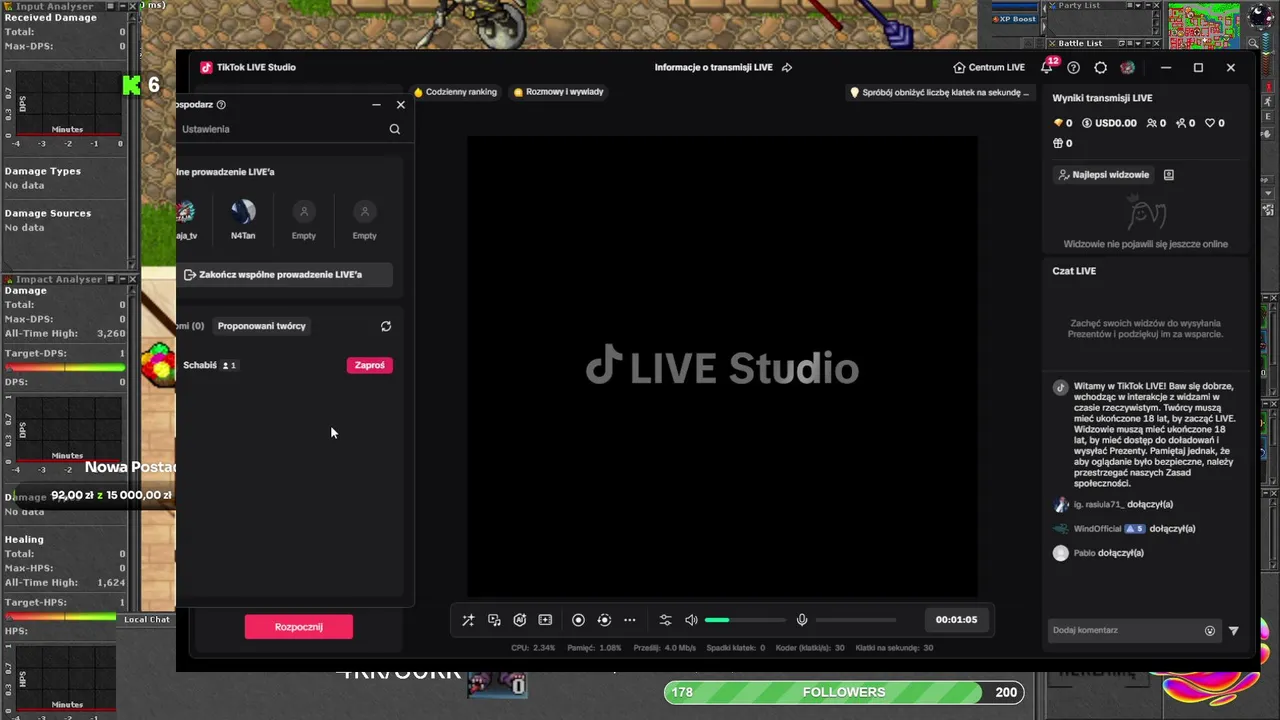Viewport: 1280px width, 720px height.
Task: Adjust the speaker volume slider
Action: point(745,620)
